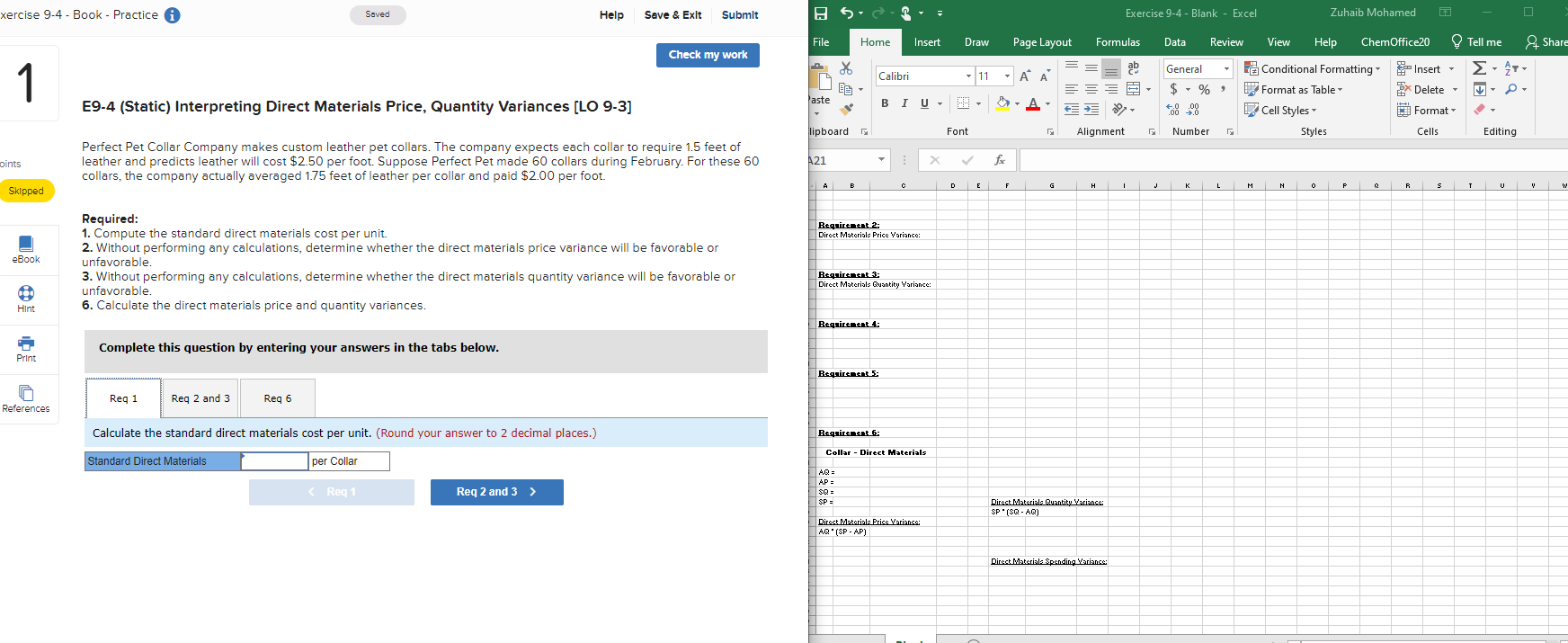Screen dimensions: 1568x643
Task: Toggle Underline formatting in Excel
Action: click(x=924, y=103)
